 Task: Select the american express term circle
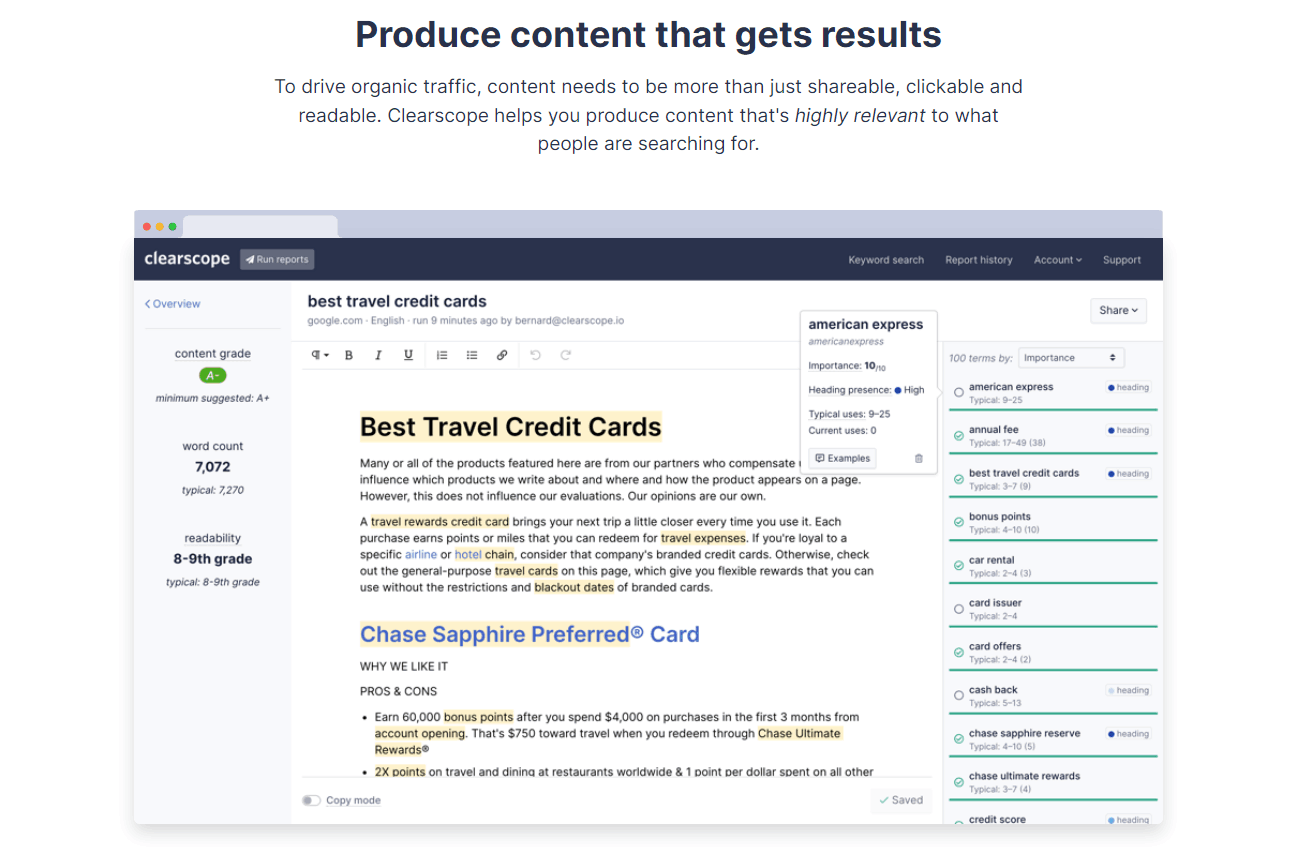(959, 393)
